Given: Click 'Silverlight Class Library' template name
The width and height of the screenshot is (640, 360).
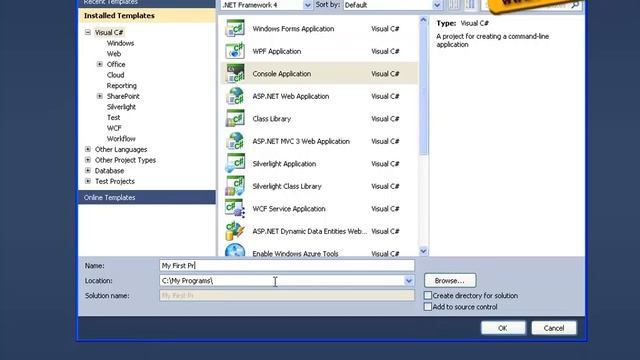Looking at the screenshot, I should (287, 186).
